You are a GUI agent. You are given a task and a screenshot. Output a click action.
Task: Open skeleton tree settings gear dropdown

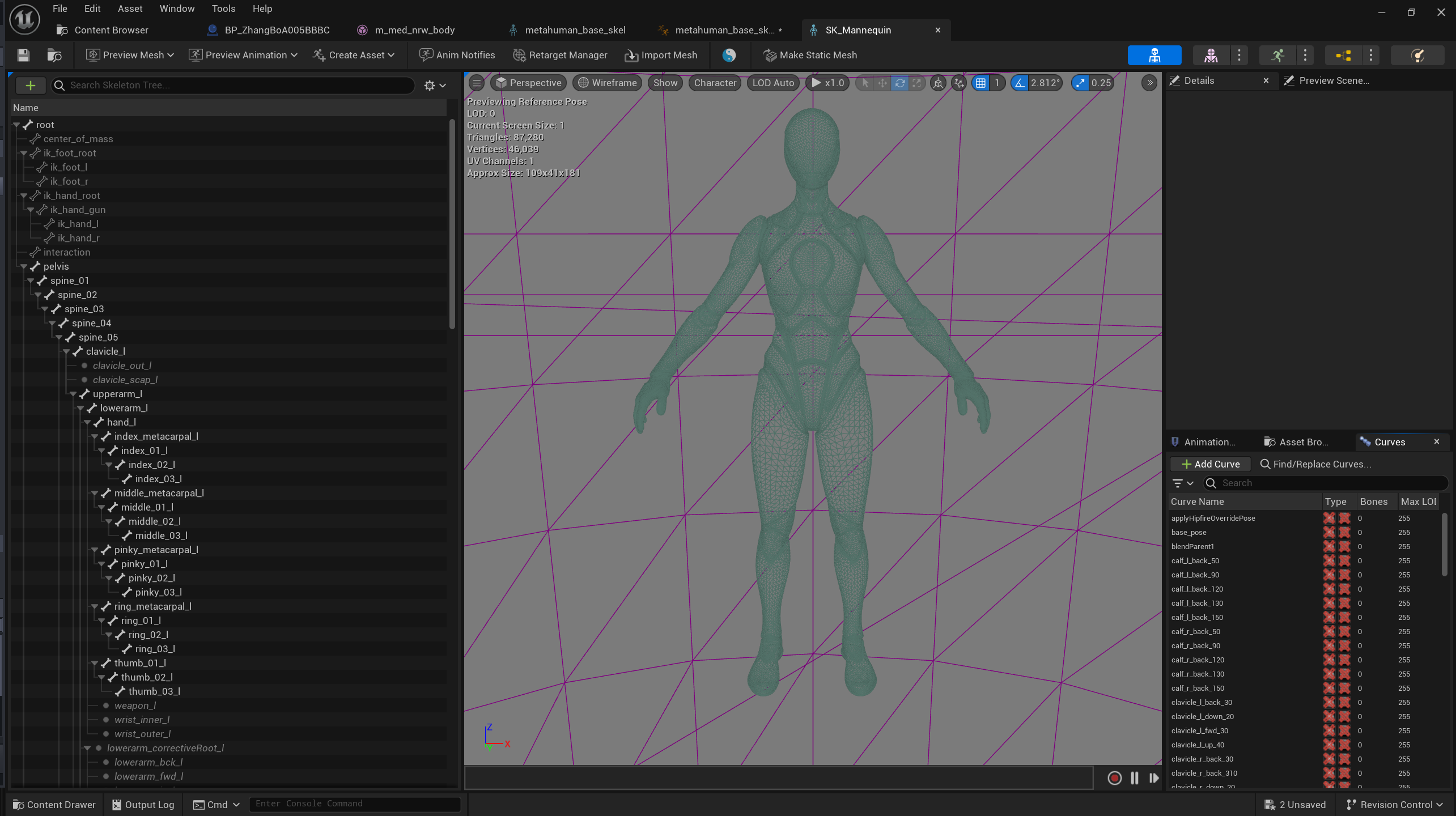click(435, 85)
